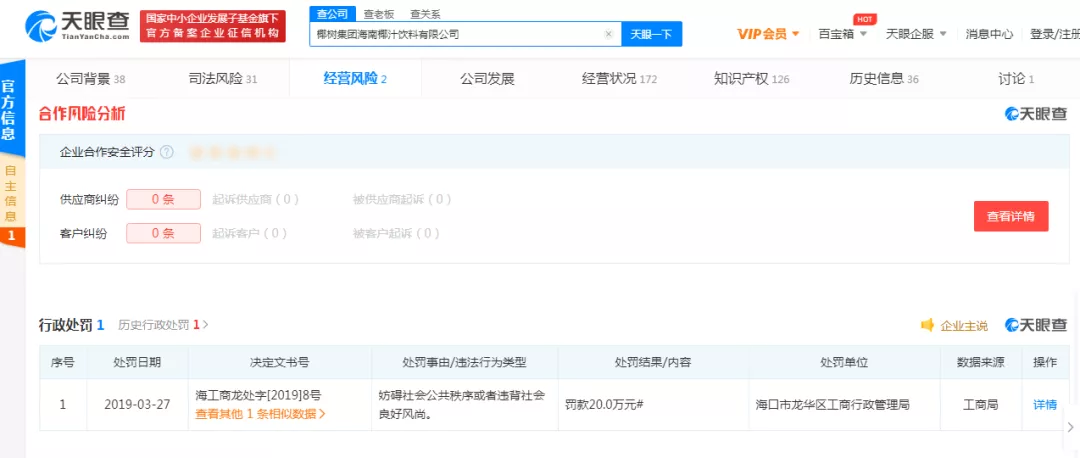
Task: Expand 查看其他 1 条相似数据 link
Action: point(260,414)
